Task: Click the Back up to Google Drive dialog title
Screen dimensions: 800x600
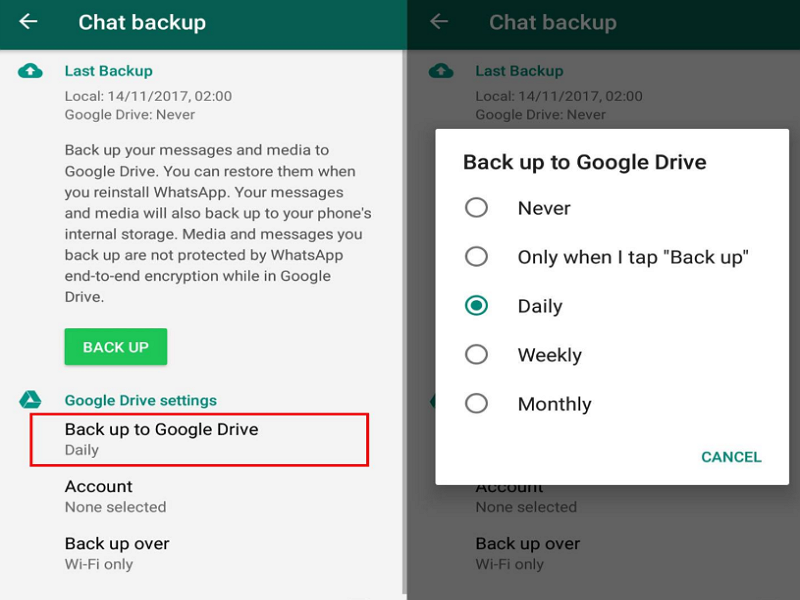Action: (585, 162)
